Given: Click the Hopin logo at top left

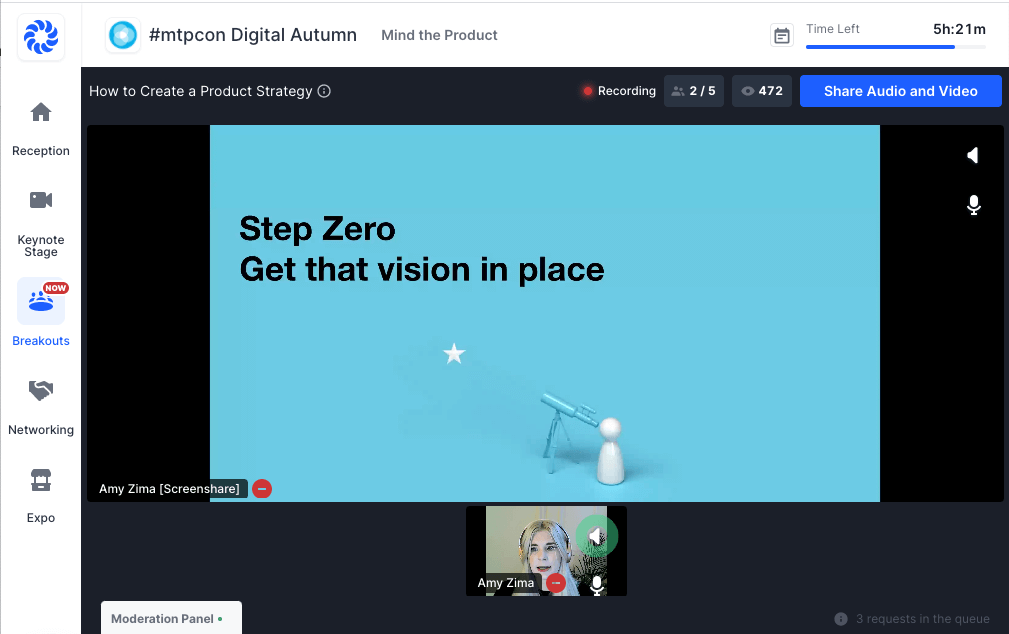Looking at the screenshot, I should pos(41,38).
